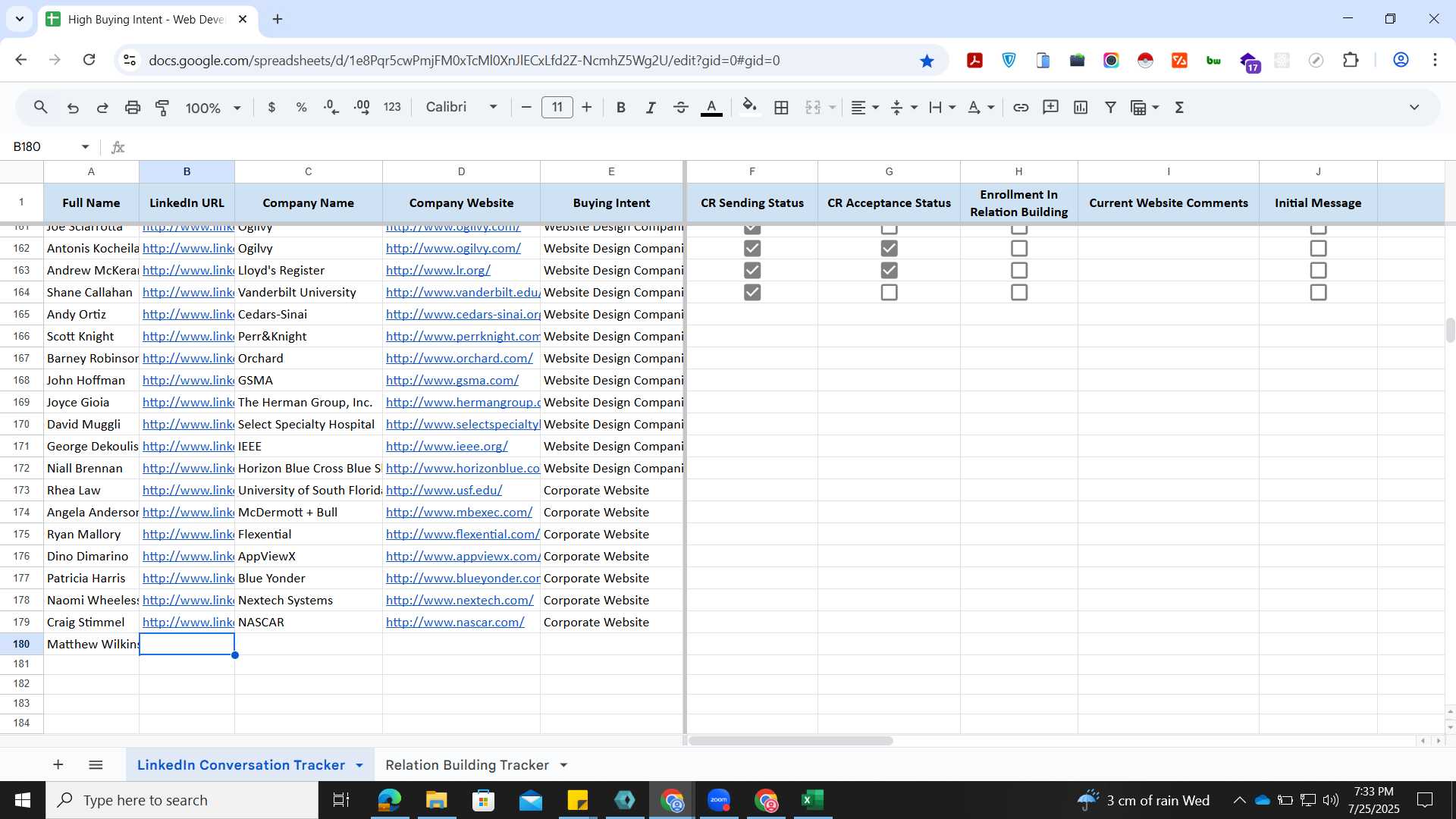1456x819 pixels.
Task: Decrease decimal places
Action: [x=331, y=108]
